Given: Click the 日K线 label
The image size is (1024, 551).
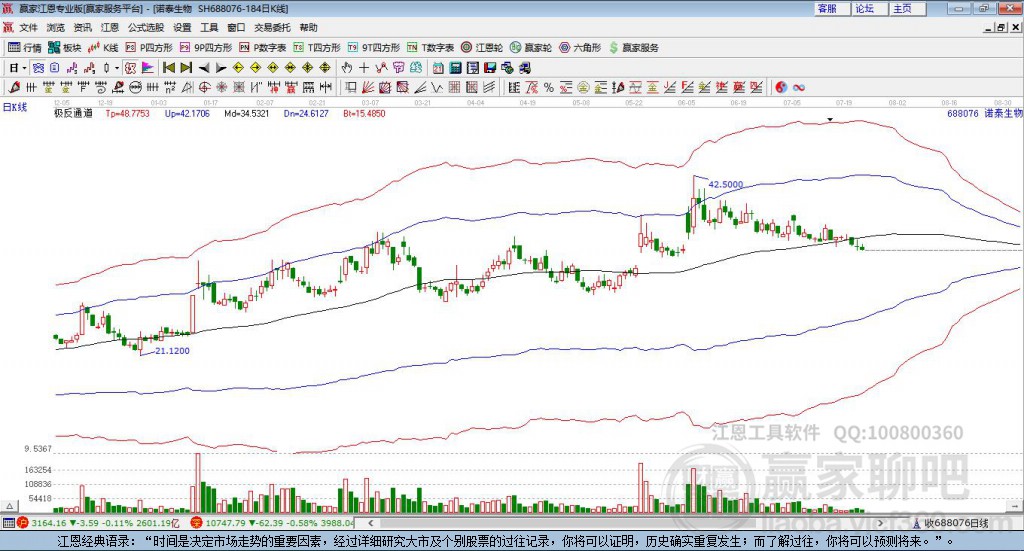Looking at the screenshot, I should click(x=14, y=108).
